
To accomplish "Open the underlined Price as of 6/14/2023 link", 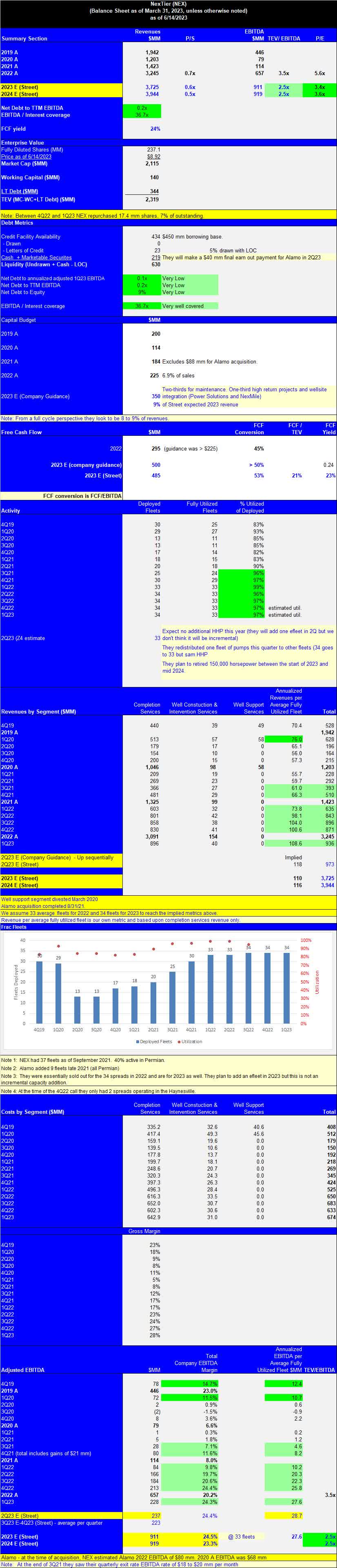I will point(26,156).
